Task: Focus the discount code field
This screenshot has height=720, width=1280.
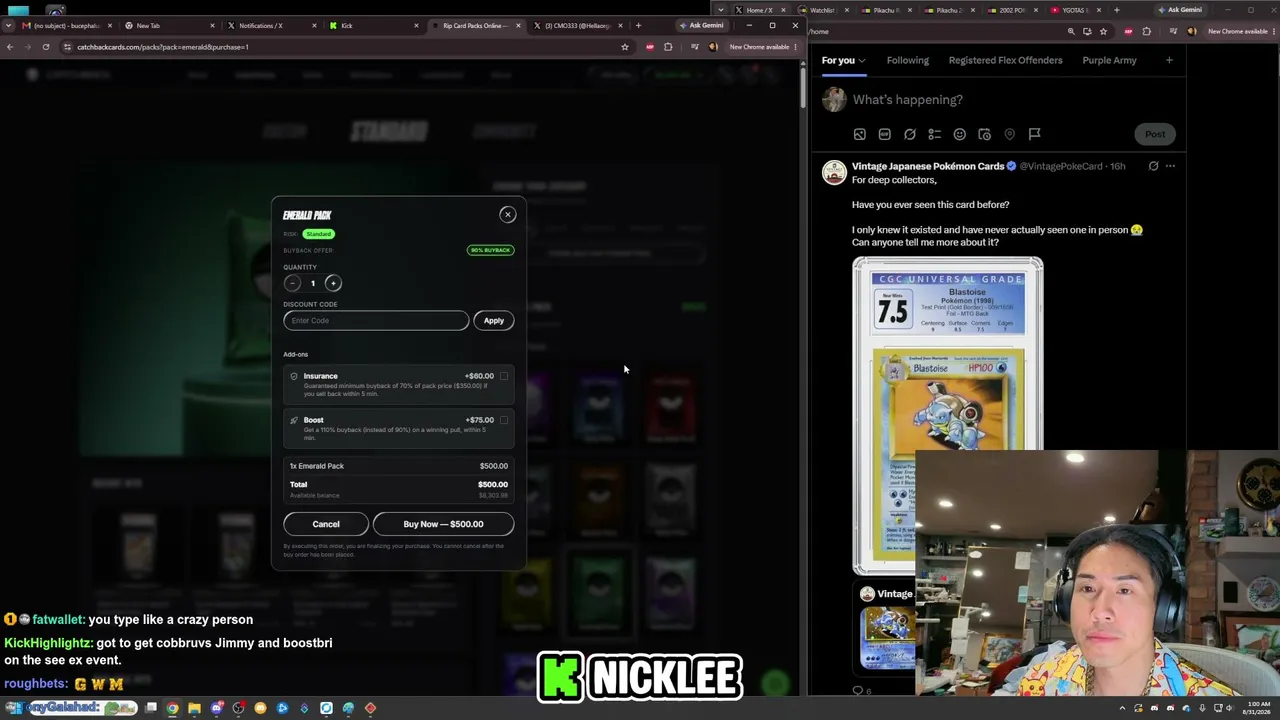Action: 376,320
